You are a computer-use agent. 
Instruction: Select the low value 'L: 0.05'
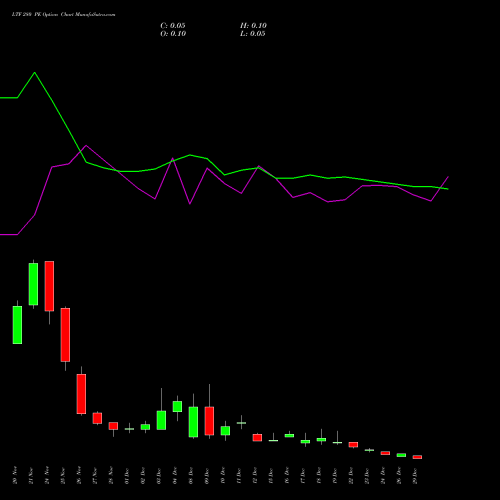pos(253,34)
